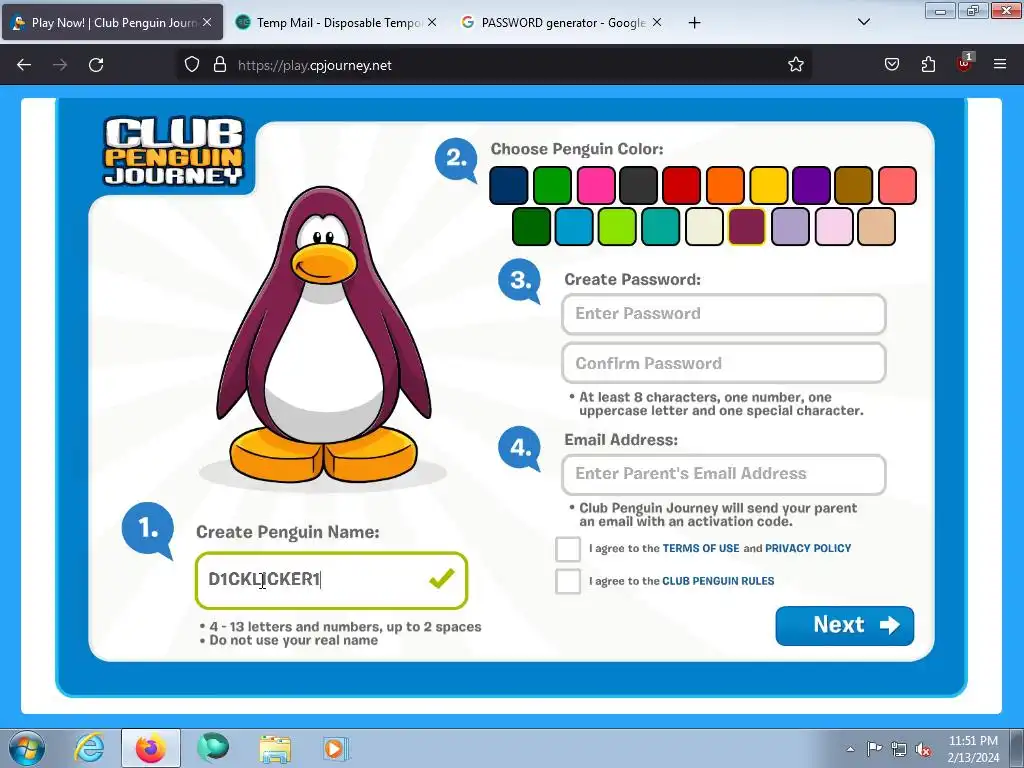This screenshot has height=768, width=1024.
Task: Select the maroon color swatch
Action: [746, 227]
